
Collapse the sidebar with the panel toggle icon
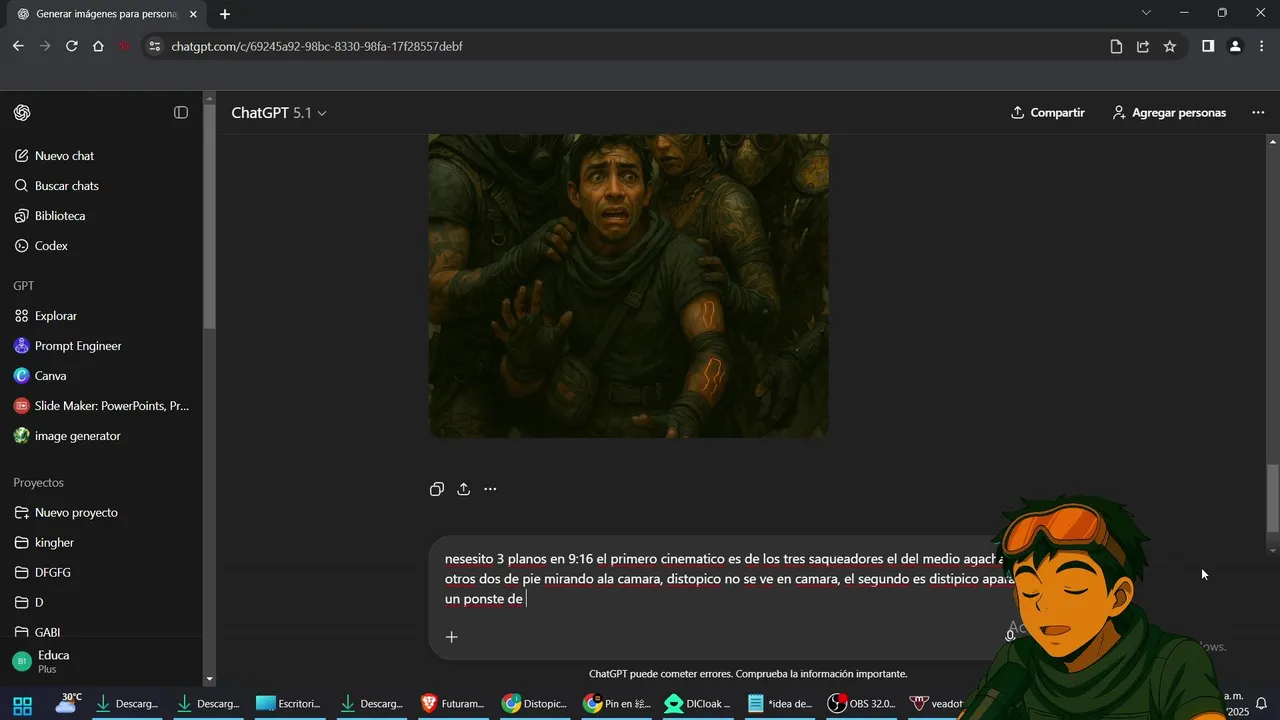pyautogui.click(x=181, y=113)
